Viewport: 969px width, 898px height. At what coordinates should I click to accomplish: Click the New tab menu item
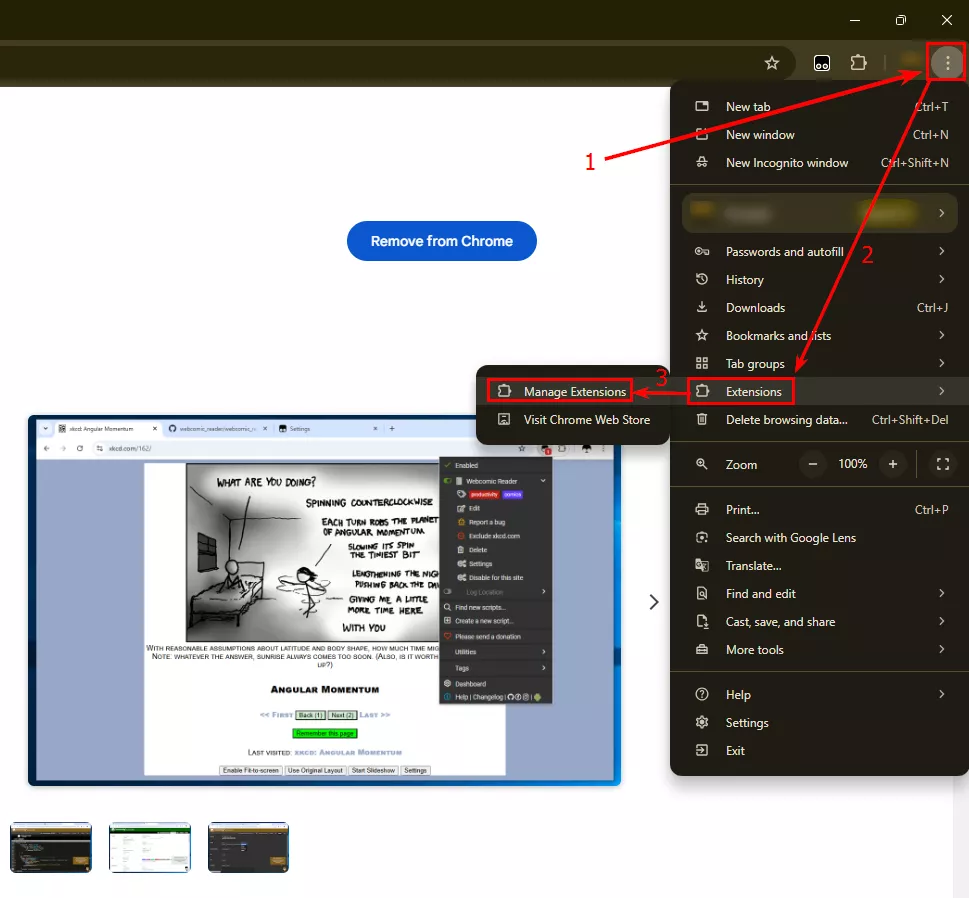(819, 106)
